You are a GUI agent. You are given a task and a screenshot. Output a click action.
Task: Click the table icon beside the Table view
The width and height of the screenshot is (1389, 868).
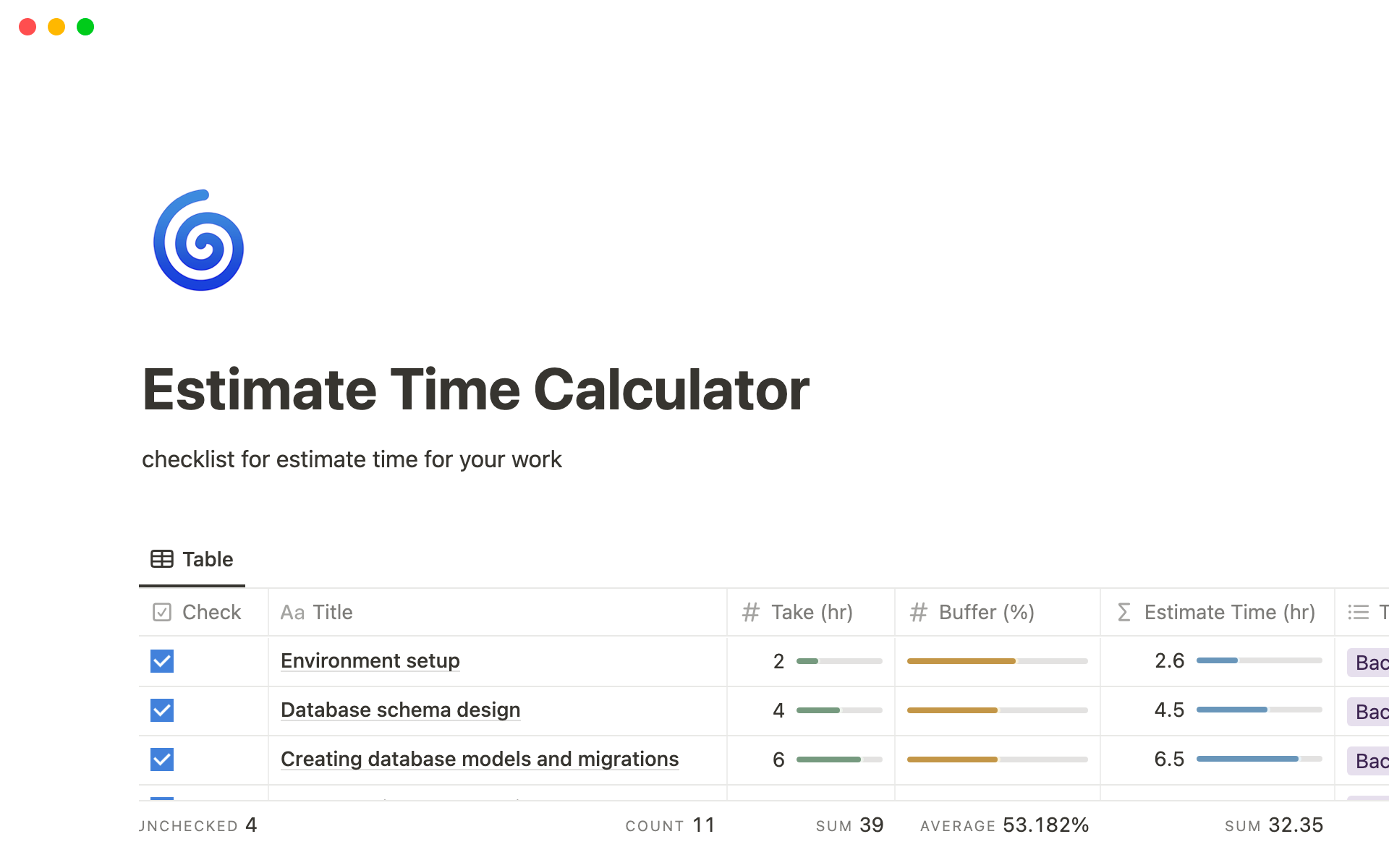pos(161,558)
